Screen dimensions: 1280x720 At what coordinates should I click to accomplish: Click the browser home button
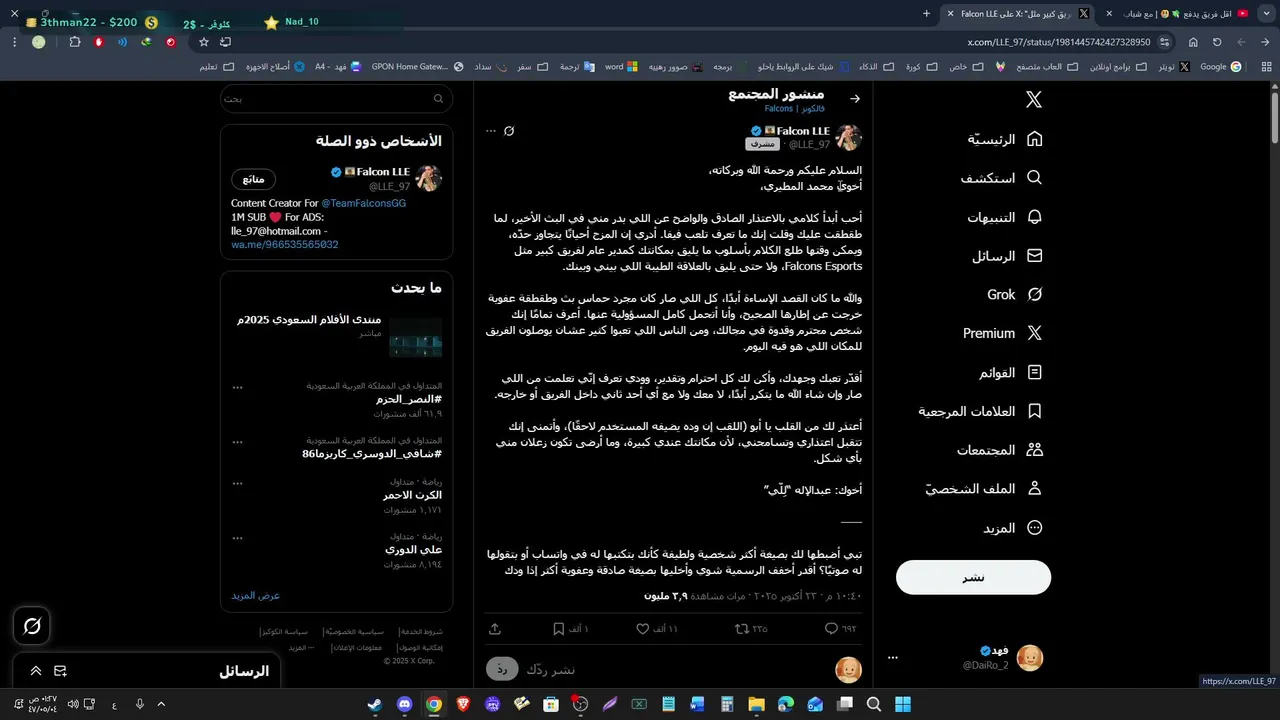pyautogui.click(x=1193, y=42)
